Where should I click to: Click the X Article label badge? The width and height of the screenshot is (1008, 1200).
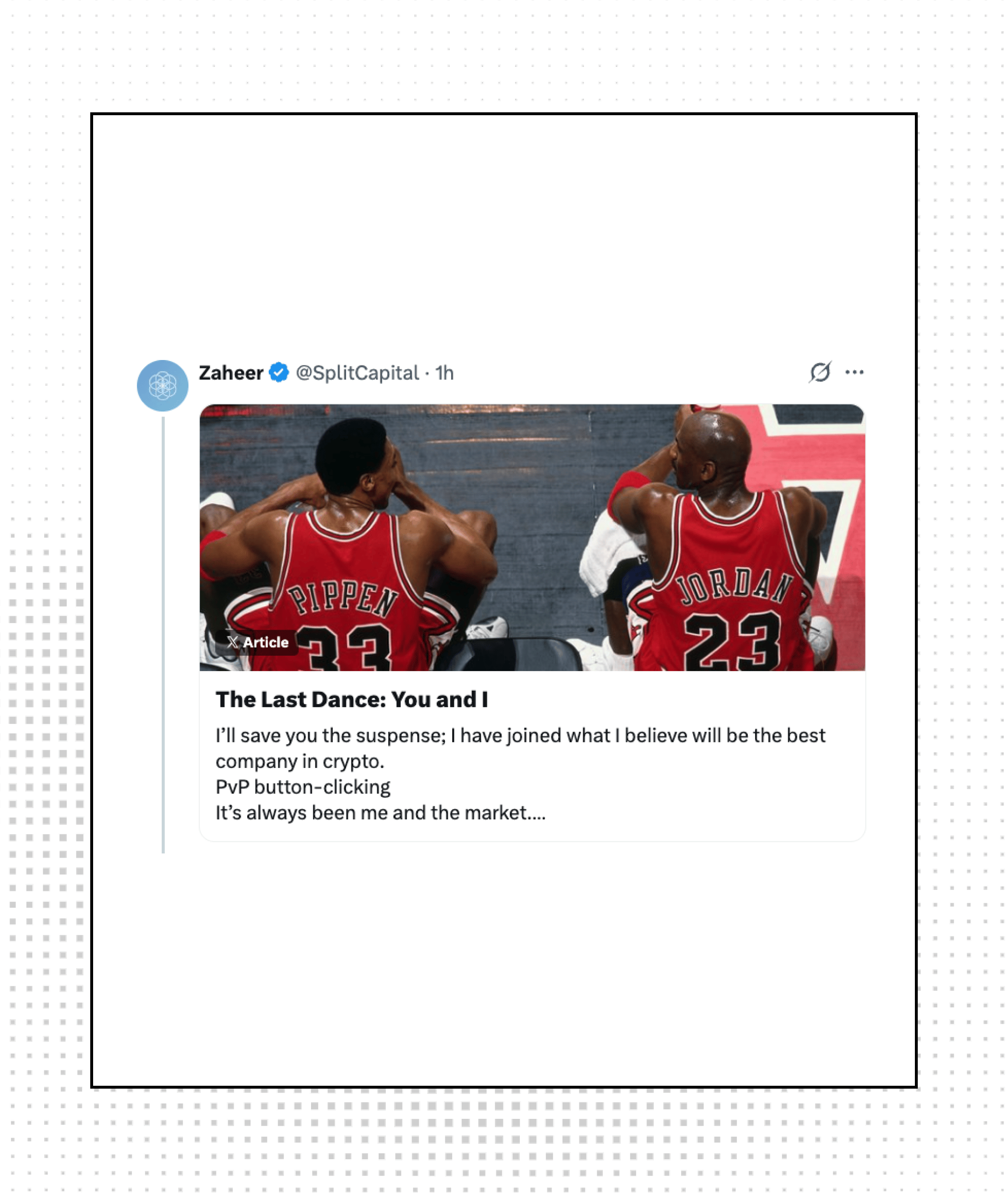257,642
